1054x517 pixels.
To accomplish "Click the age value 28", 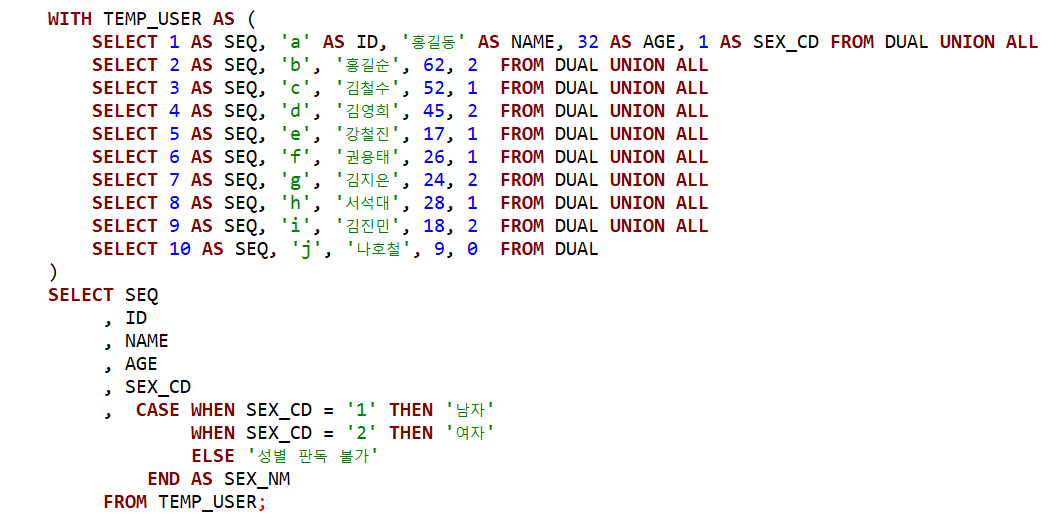I will [434, 202].
